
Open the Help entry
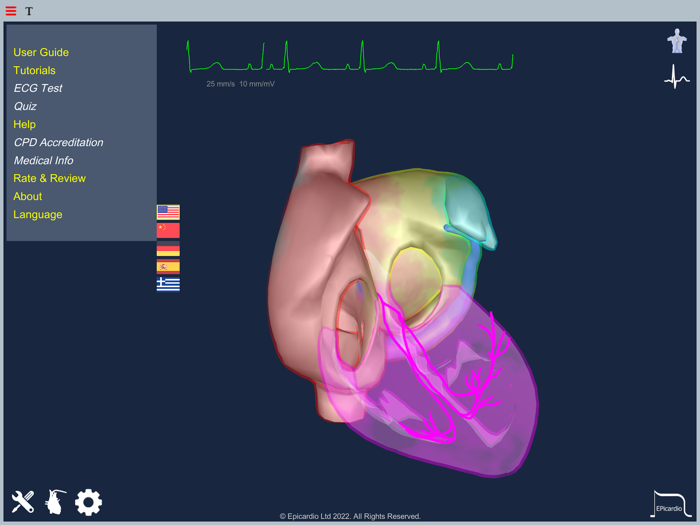point(25,124)
